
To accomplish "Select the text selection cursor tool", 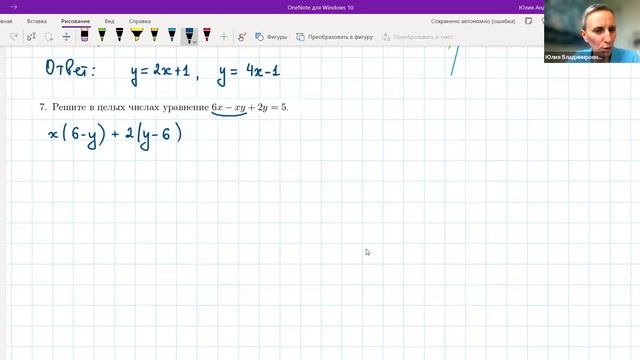I will click(31, 37).
